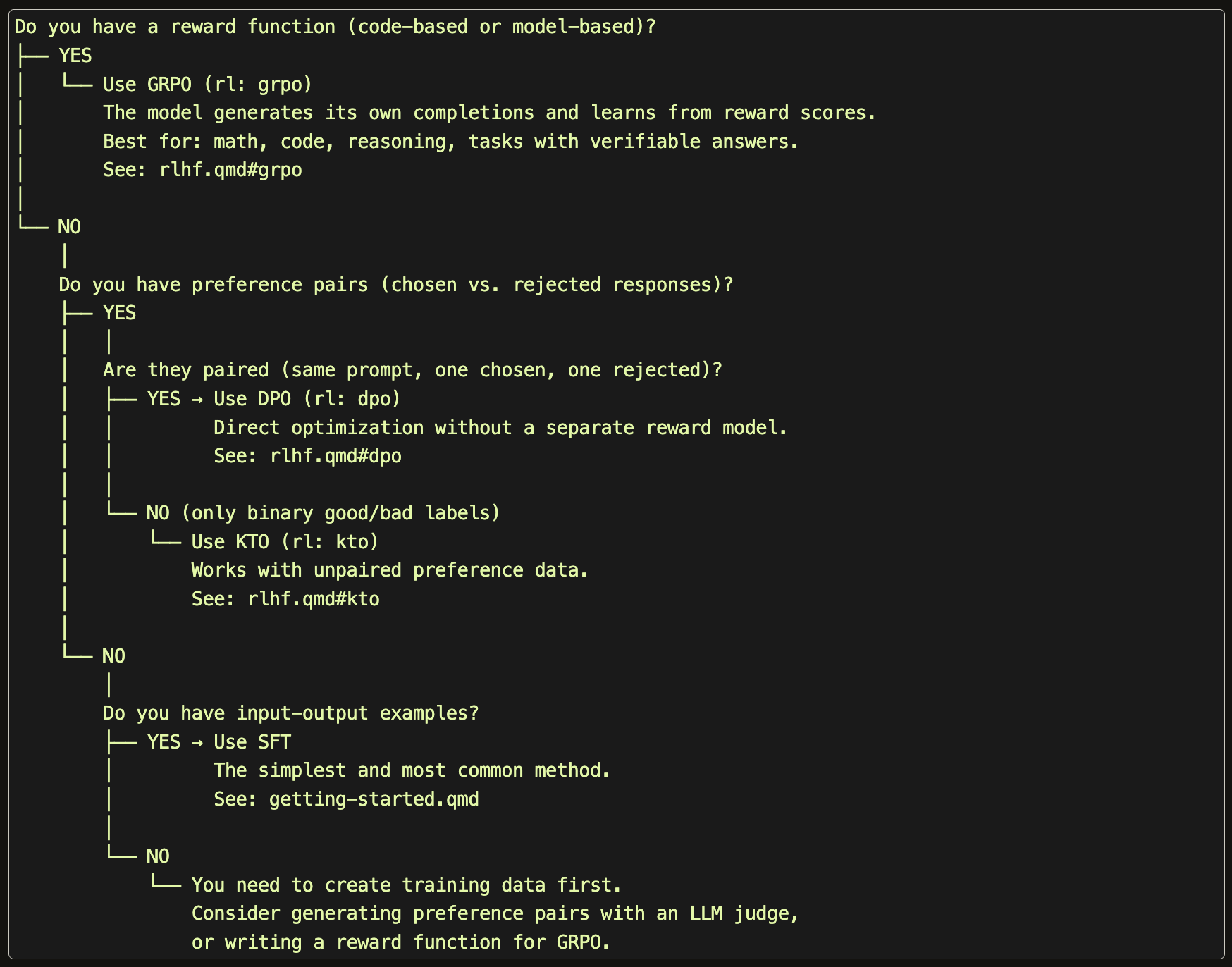Click 'Direct optimization without a separate reward model.'
The height and width of the screenshot is (967, 1232).
tap(500, 428)
